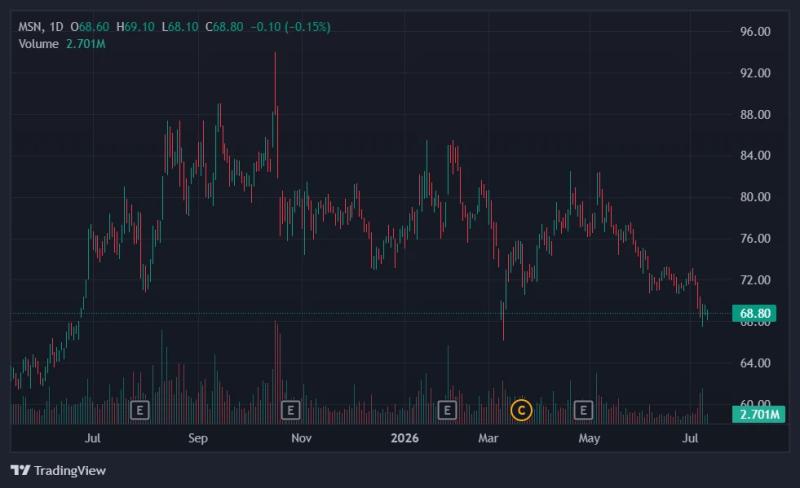Image resolution: width=800 pixels, height=488 pixels.
Task: Select the Nov label on the time axis
Action: point(302,438)
